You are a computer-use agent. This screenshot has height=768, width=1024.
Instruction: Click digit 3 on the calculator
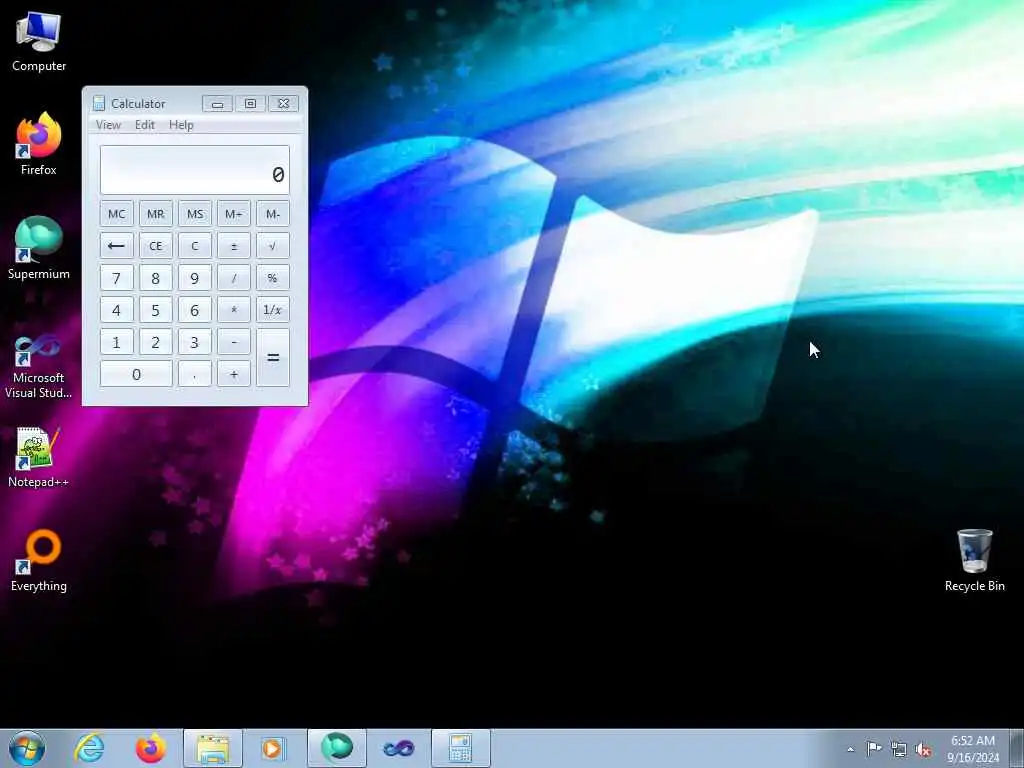coord(195,342)
